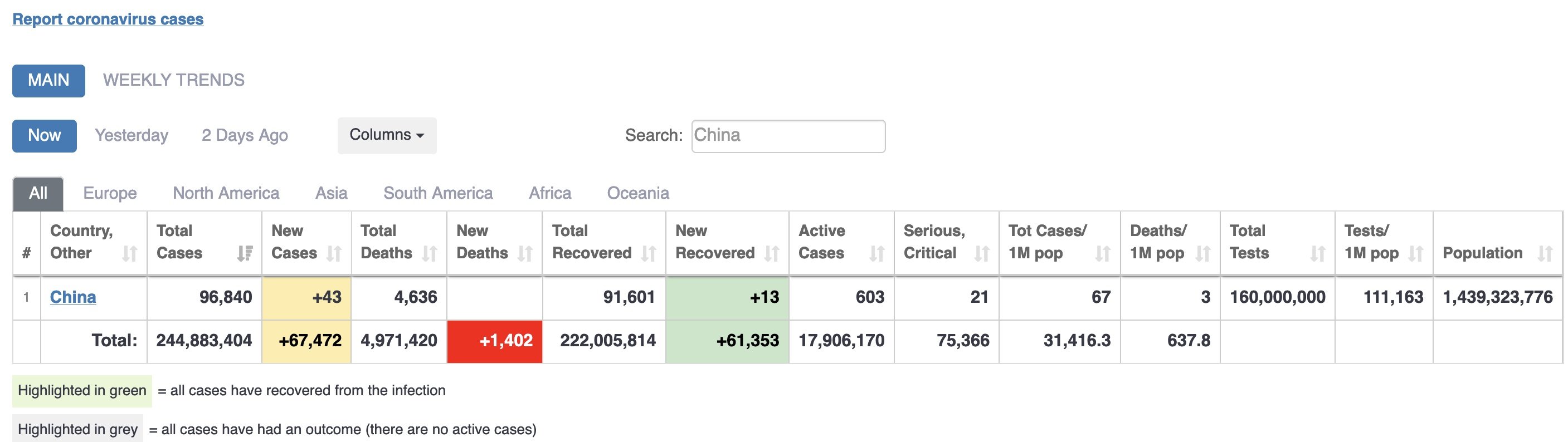Select the Asia continent tab
This screenshot has height=442, width=1568.
pos(331,193)
